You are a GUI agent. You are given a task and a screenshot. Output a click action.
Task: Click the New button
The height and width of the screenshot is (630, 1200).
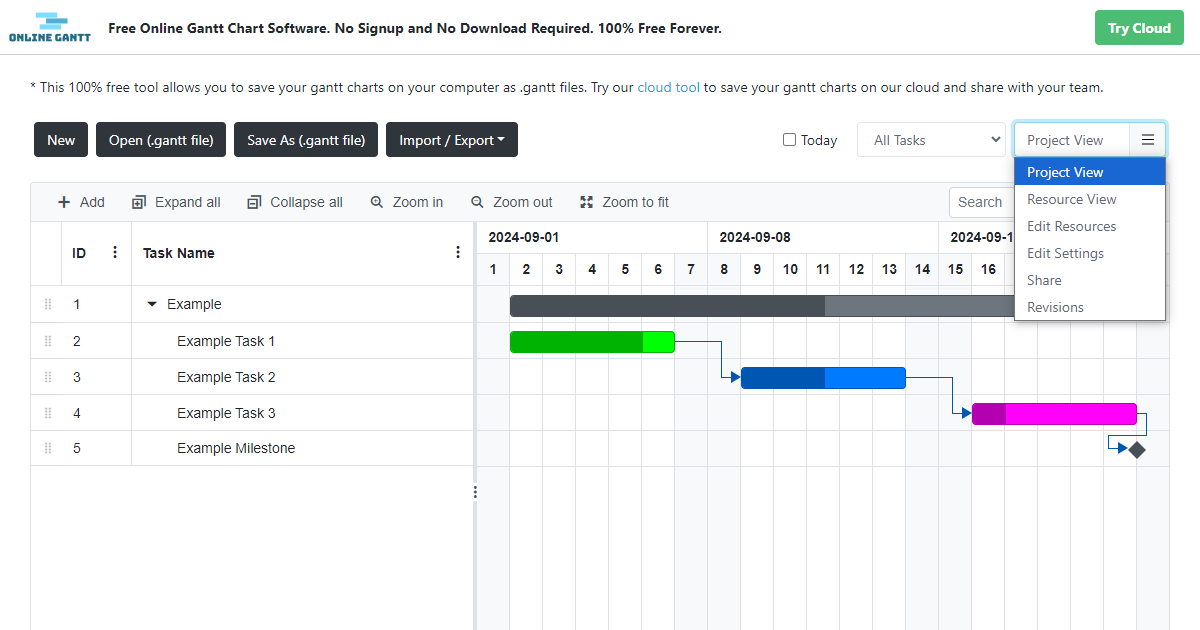(x=61, y=140)
